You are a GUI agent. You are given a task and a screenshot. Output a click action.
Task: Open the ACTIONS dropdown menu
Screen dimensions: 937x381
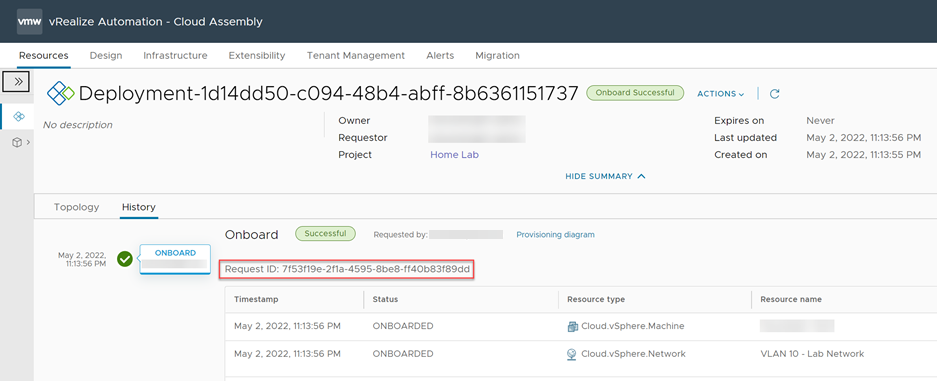tap(721, 94)
